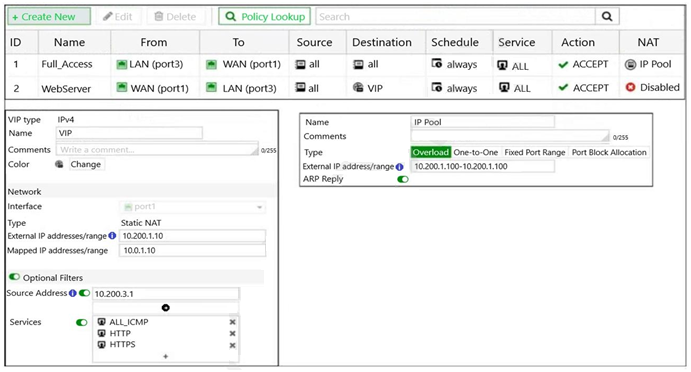The width and height of the screenshot is (691, 372).
Task: Click WAN (port1) interface icon in WebServer row
Action: (x=122, y=87)
